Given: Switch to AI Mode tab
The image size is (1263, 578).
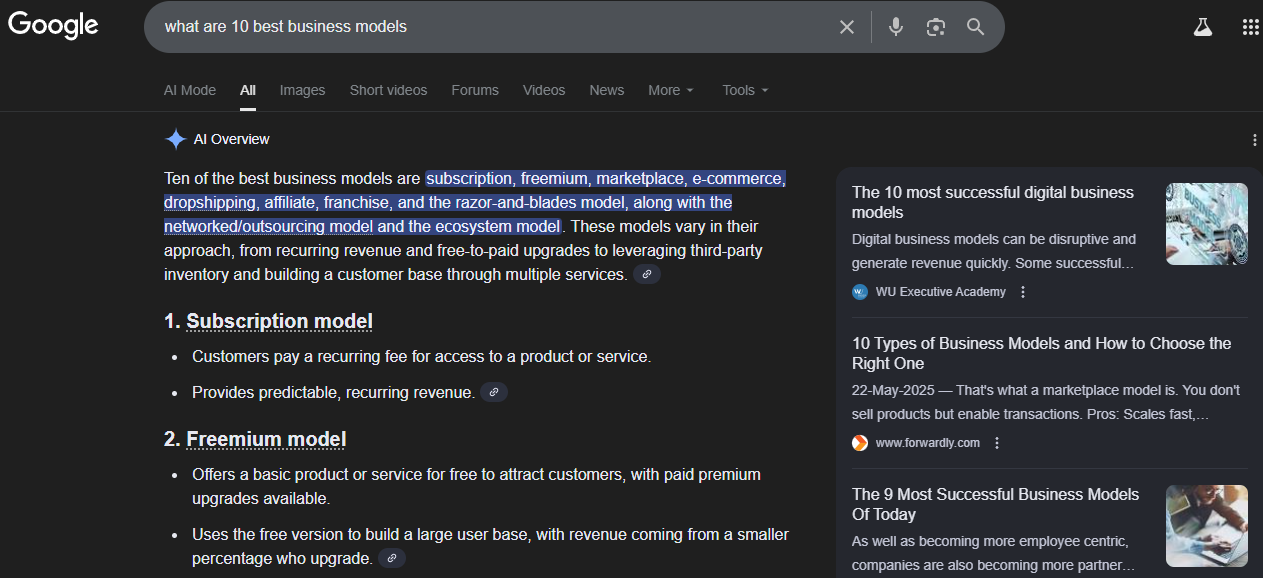Looking at the screenshot, I should (190, 90).
